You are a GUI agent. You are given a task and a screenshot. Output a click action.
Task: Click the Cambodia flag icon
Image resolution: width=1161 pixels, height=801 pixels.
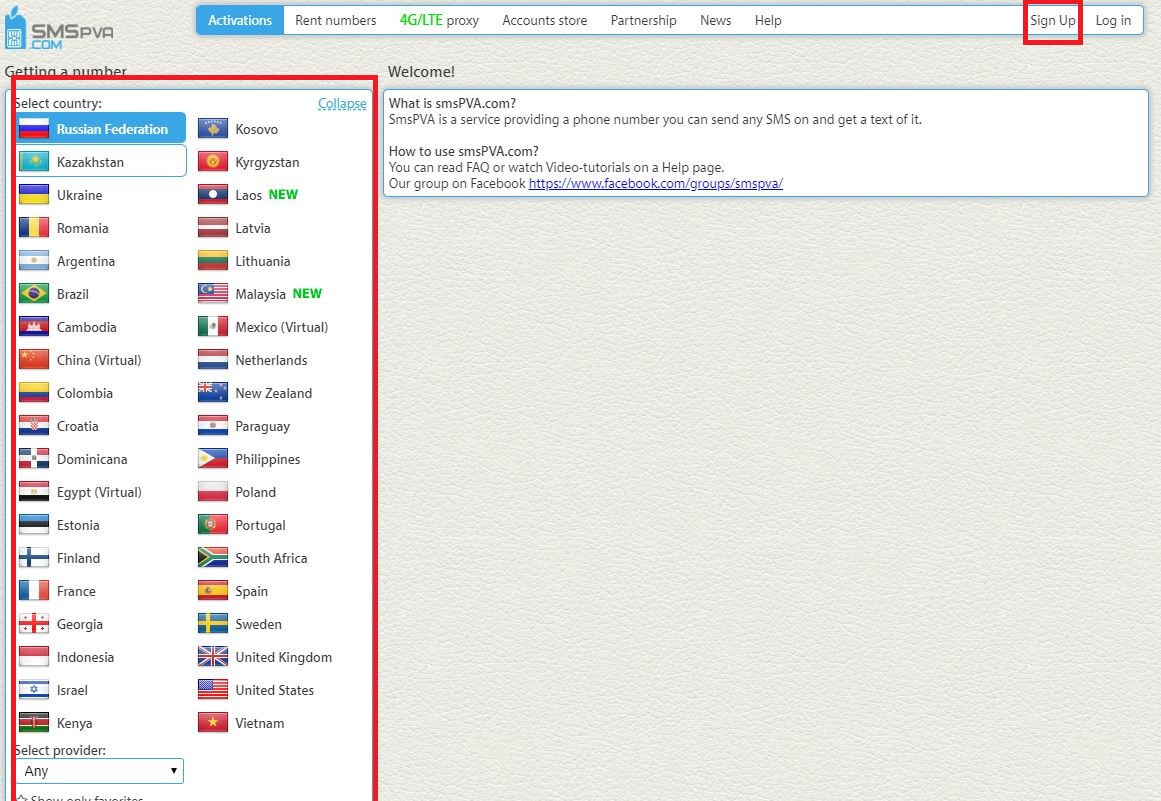pyautogui.click(x=34, y=327)
